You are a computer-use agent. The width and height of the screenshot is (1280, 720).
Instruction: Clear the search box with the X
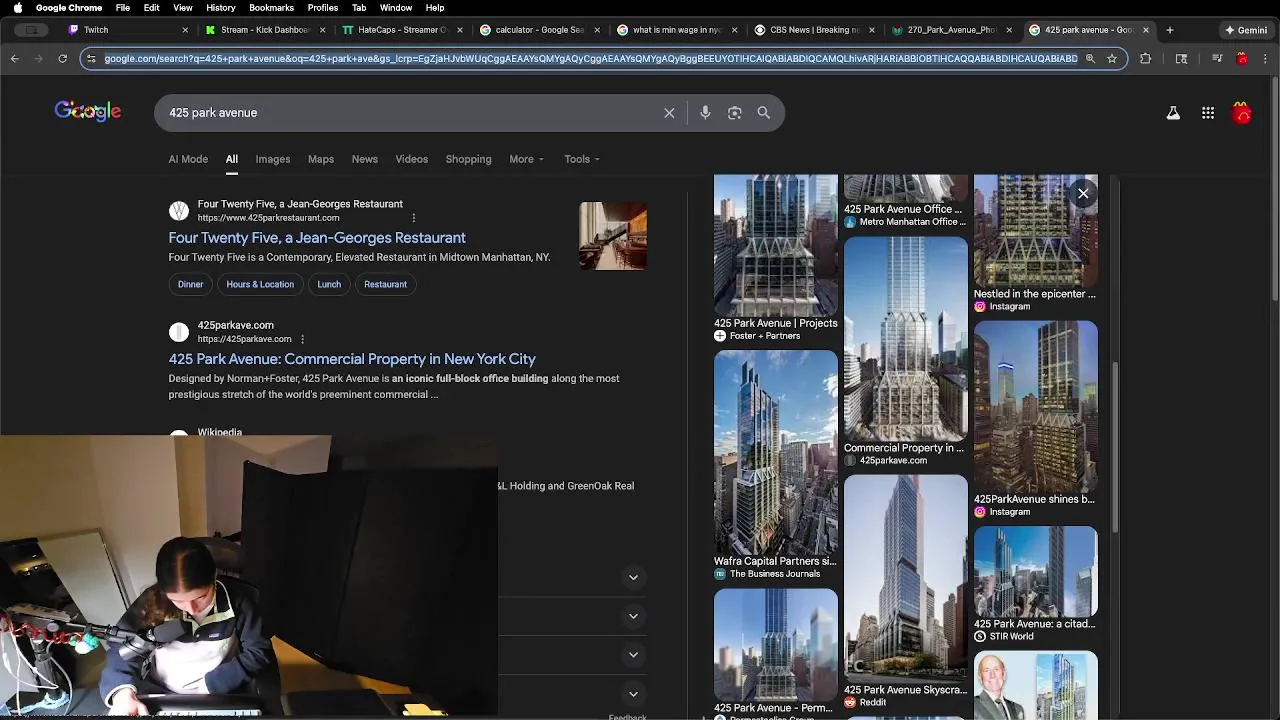pyautogui.click(x=669, y=113)
